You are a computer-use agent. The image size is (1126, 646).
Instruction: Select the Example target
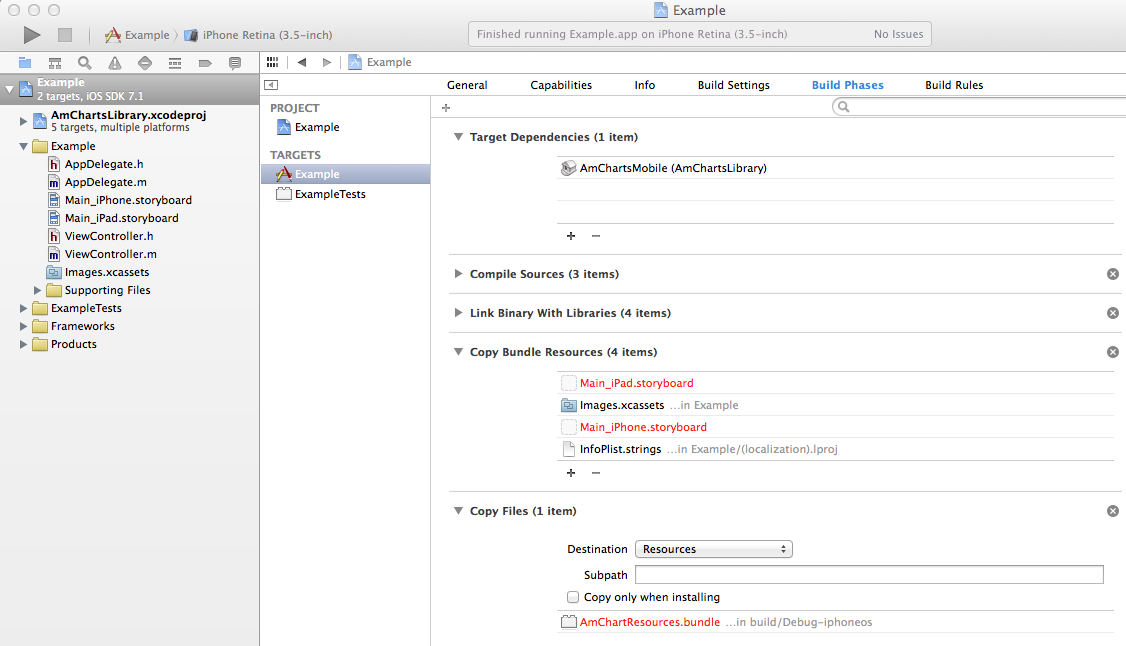[x=345, y=174]
